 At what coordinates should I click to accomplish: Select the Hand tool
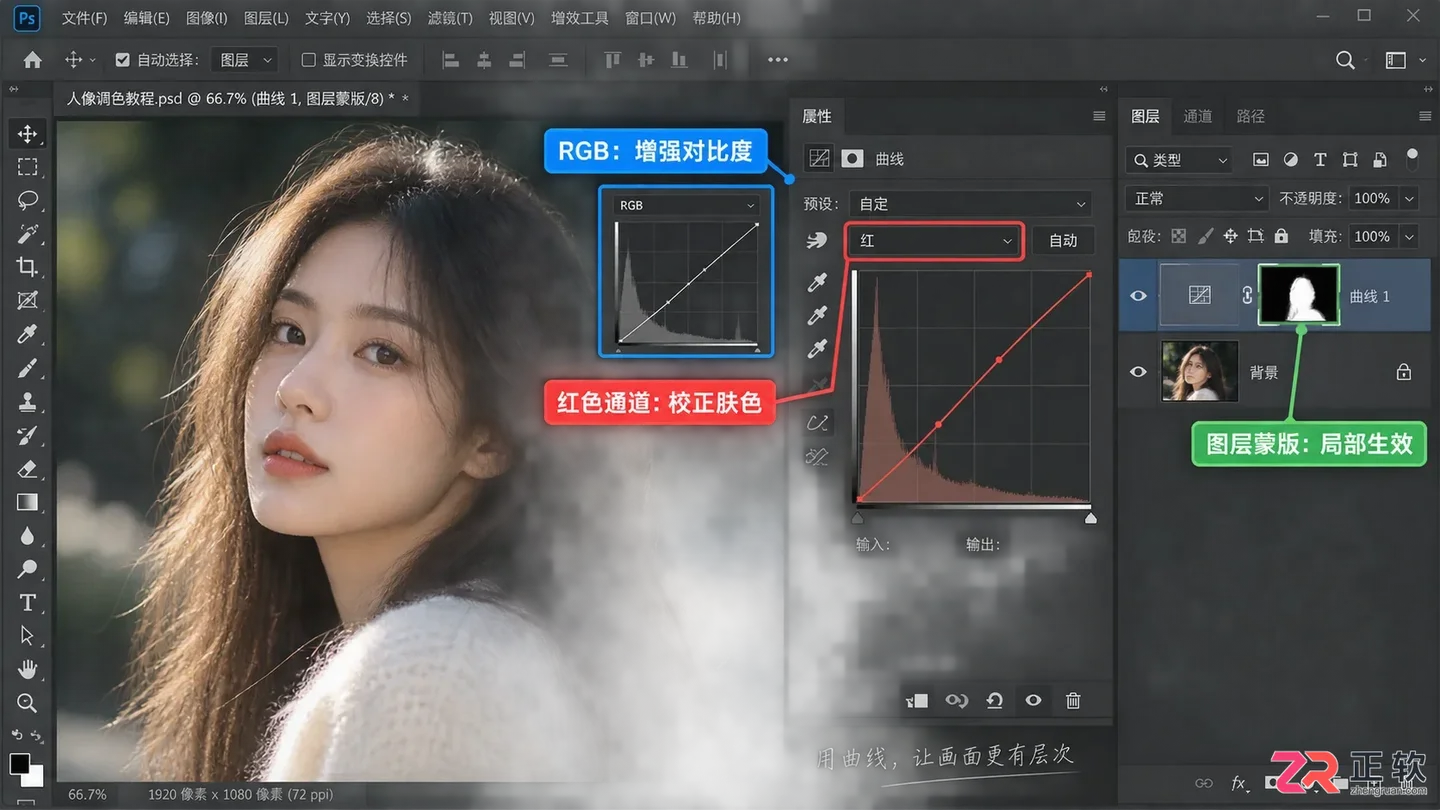pos(27,669)
